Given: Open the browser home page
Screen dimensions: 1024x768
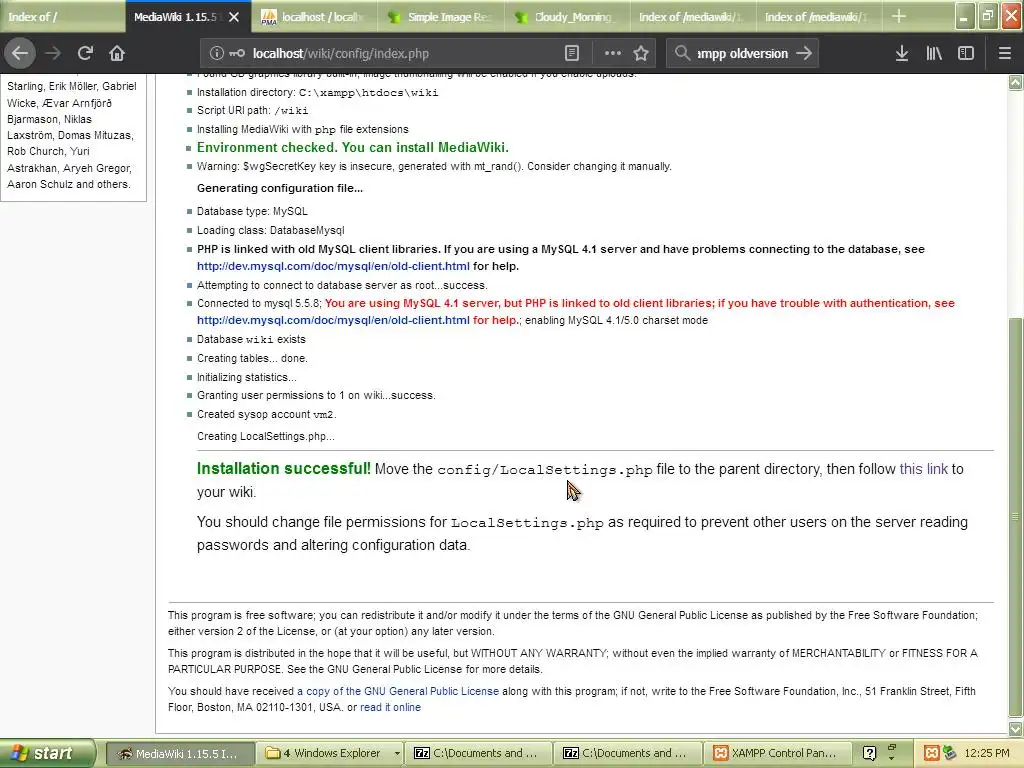Looking at the screenshot, I should (117, 54).
